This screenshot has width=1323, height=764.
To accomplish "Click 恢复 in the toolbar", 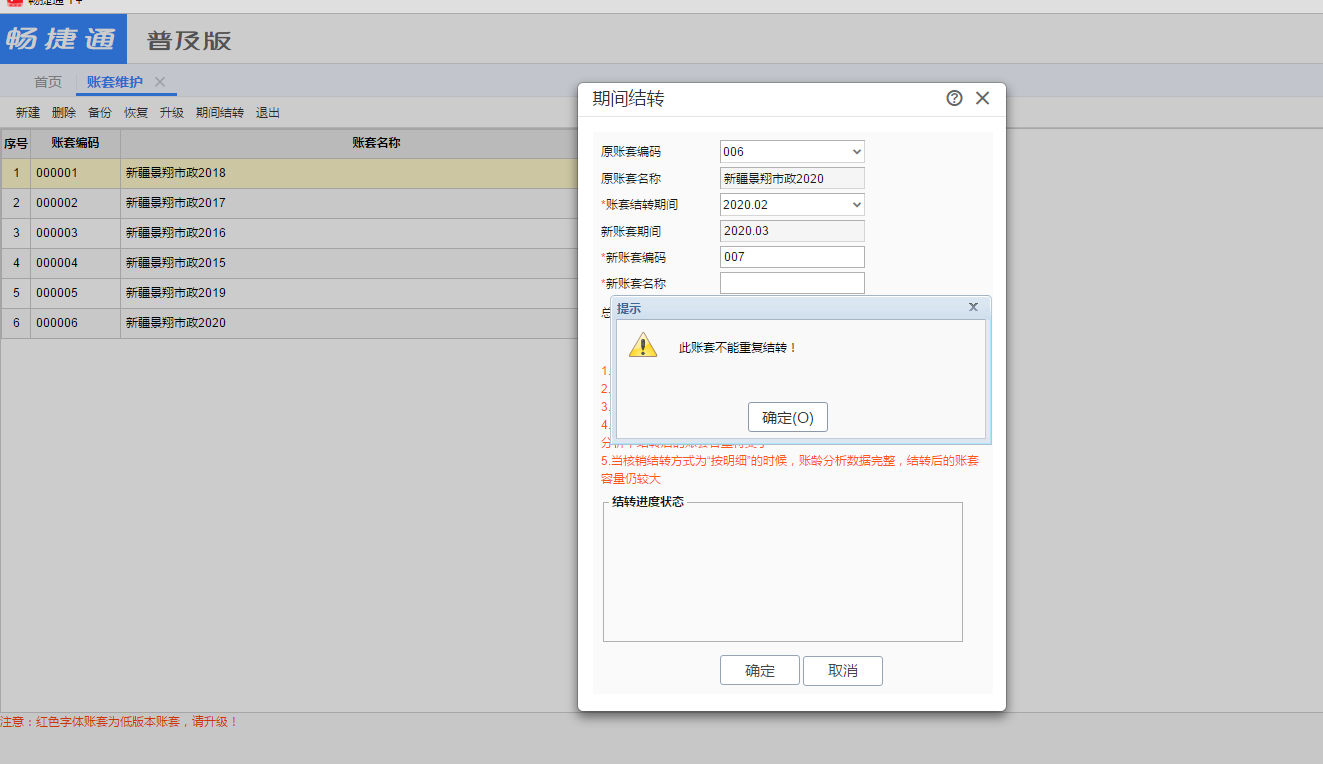I will click(x=136, y=113).
